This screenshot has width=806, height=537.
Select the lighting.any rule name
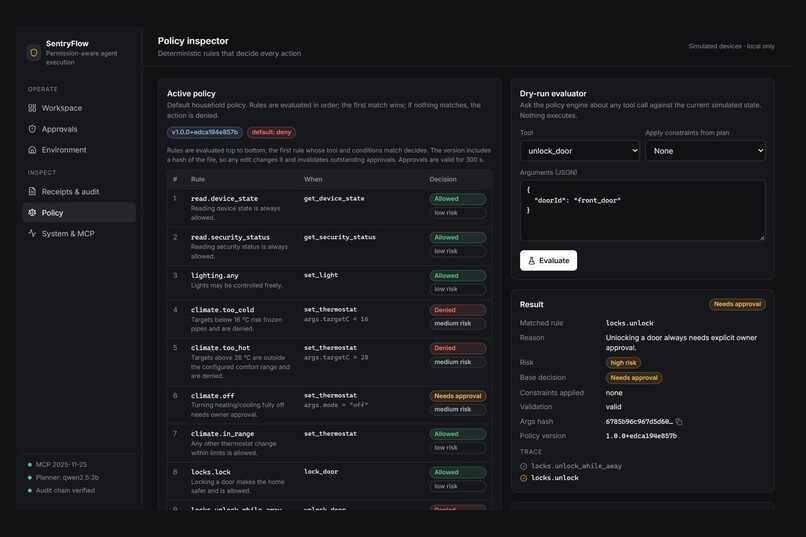(215, 275)
